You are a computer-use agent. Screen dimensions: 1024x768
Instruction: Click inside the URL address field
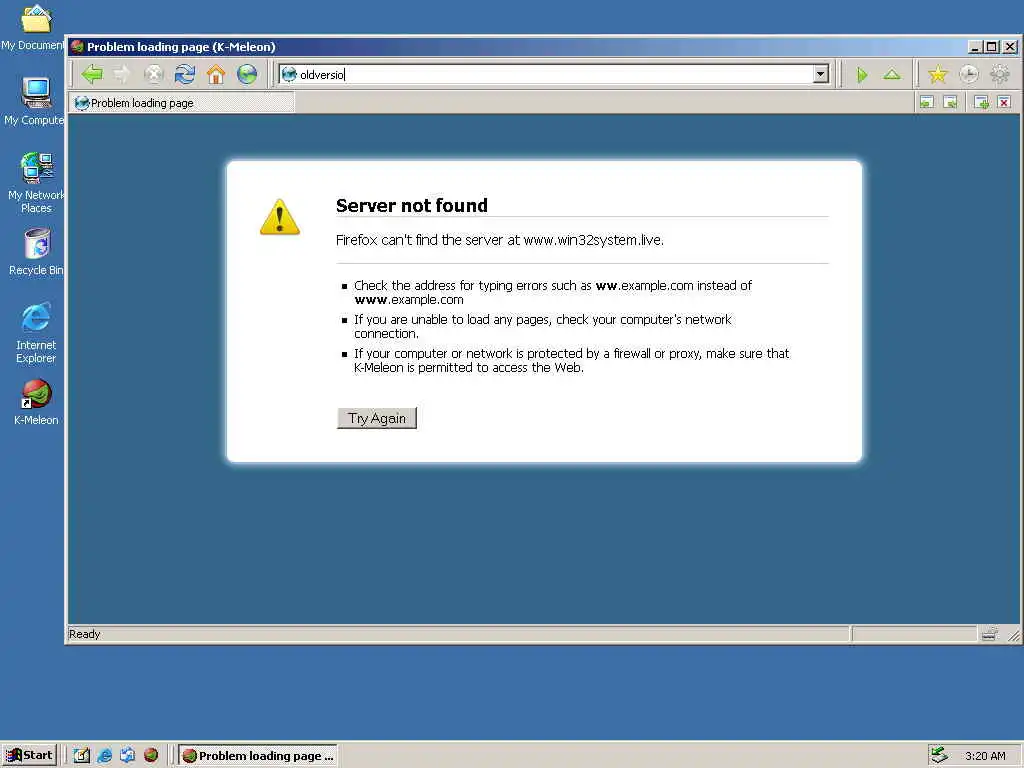click(555, 74)
